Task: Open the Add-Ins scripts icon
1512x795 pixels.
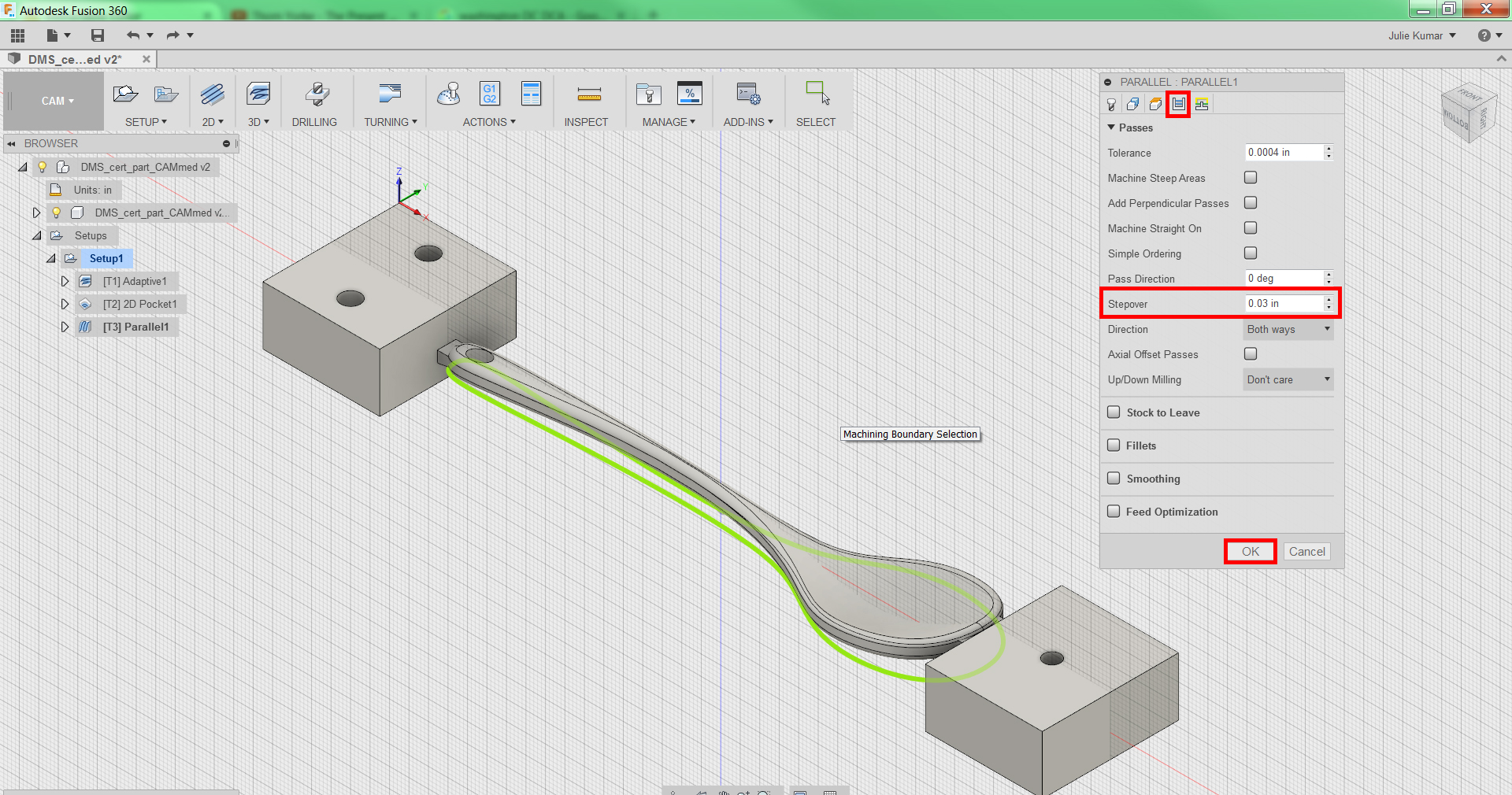Action: coord(748,94)
